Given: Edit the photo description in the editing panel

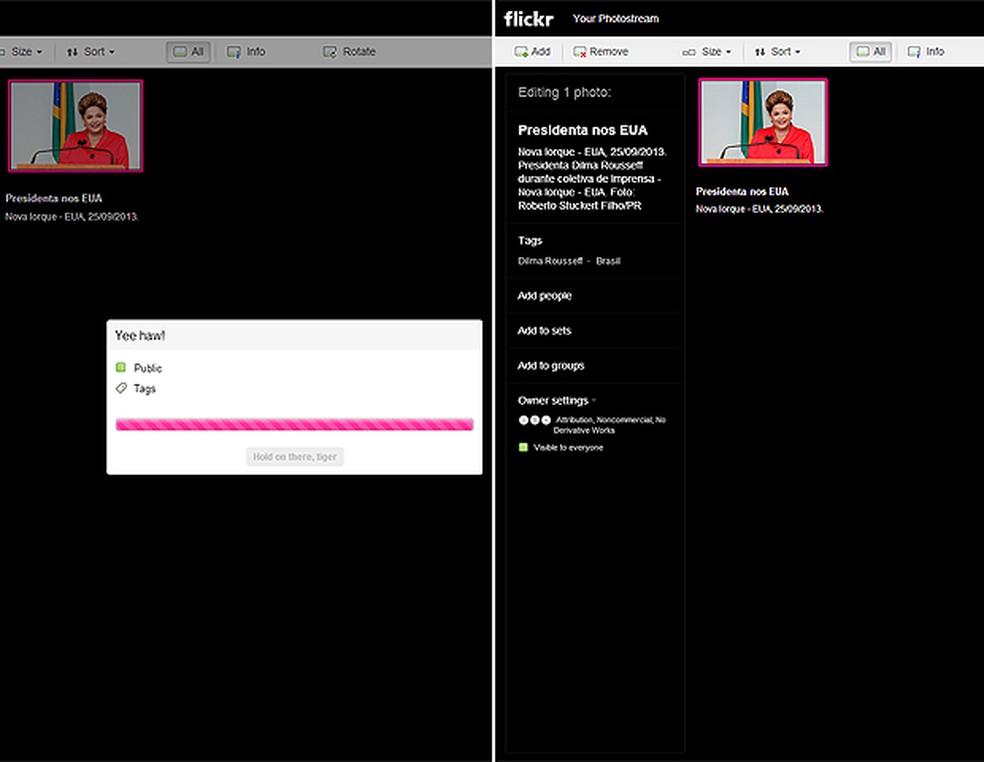Looking at the screenshot, I should 592,179.
